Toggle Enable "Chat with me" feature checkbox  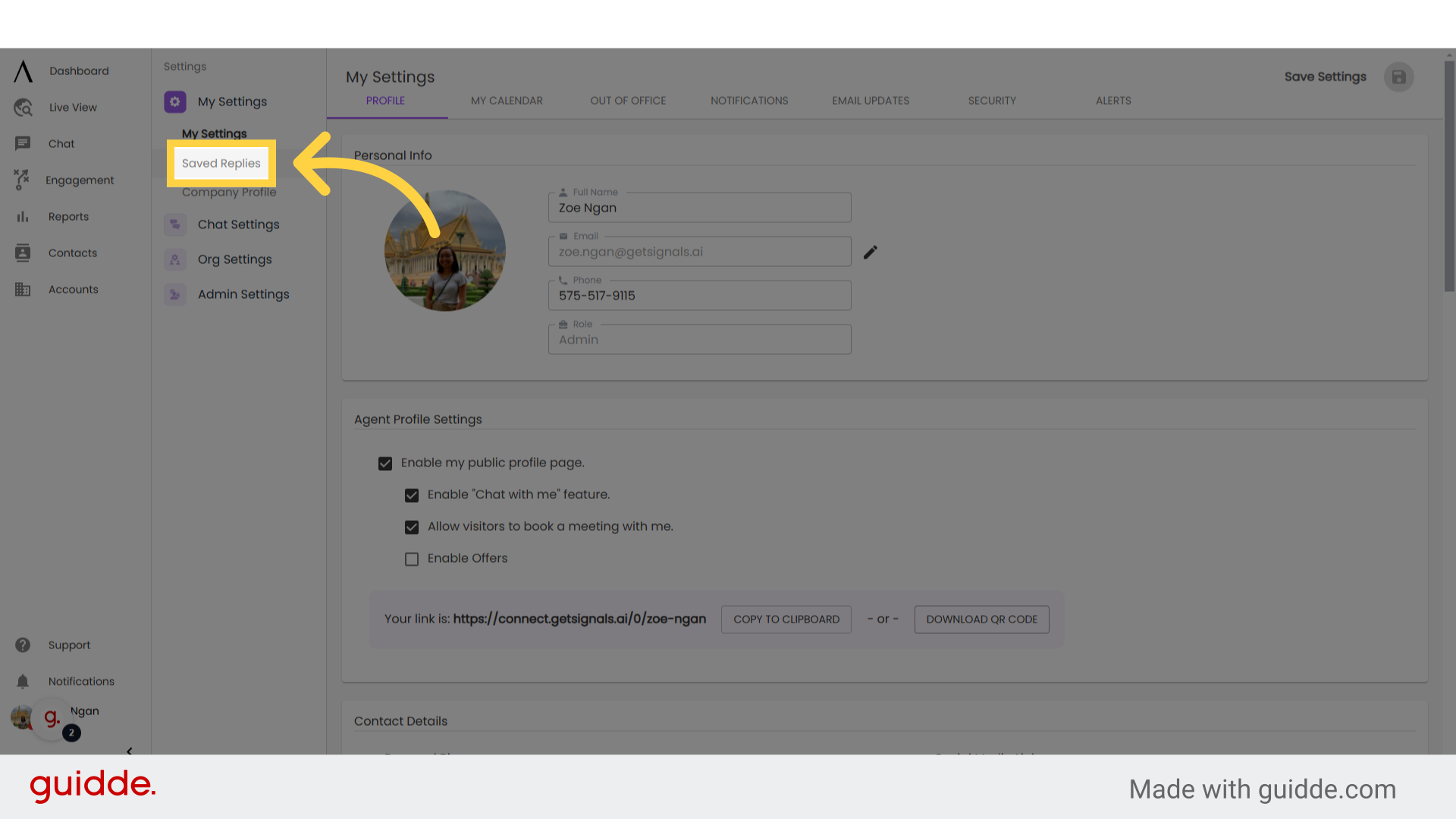412,495
